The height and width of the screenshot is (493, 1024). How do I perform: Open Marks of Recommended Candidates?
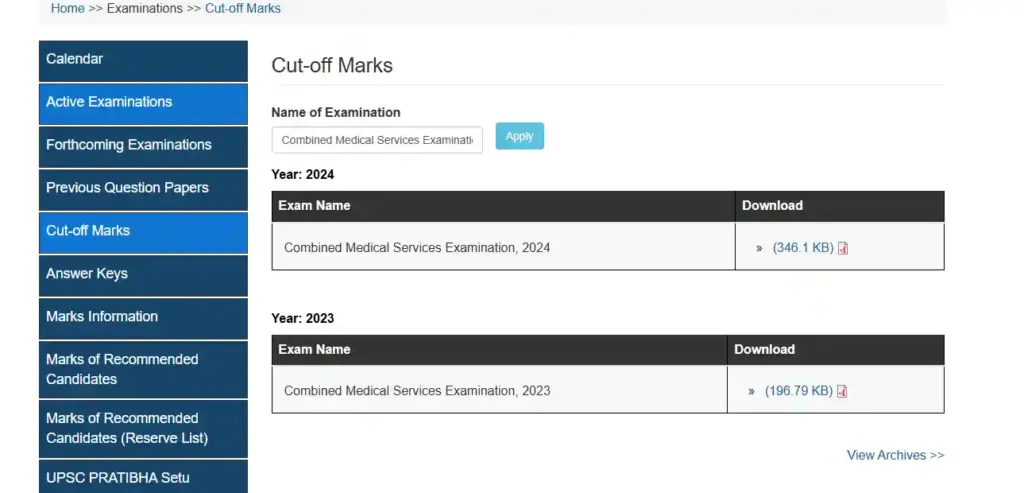(x=143, y=369)
